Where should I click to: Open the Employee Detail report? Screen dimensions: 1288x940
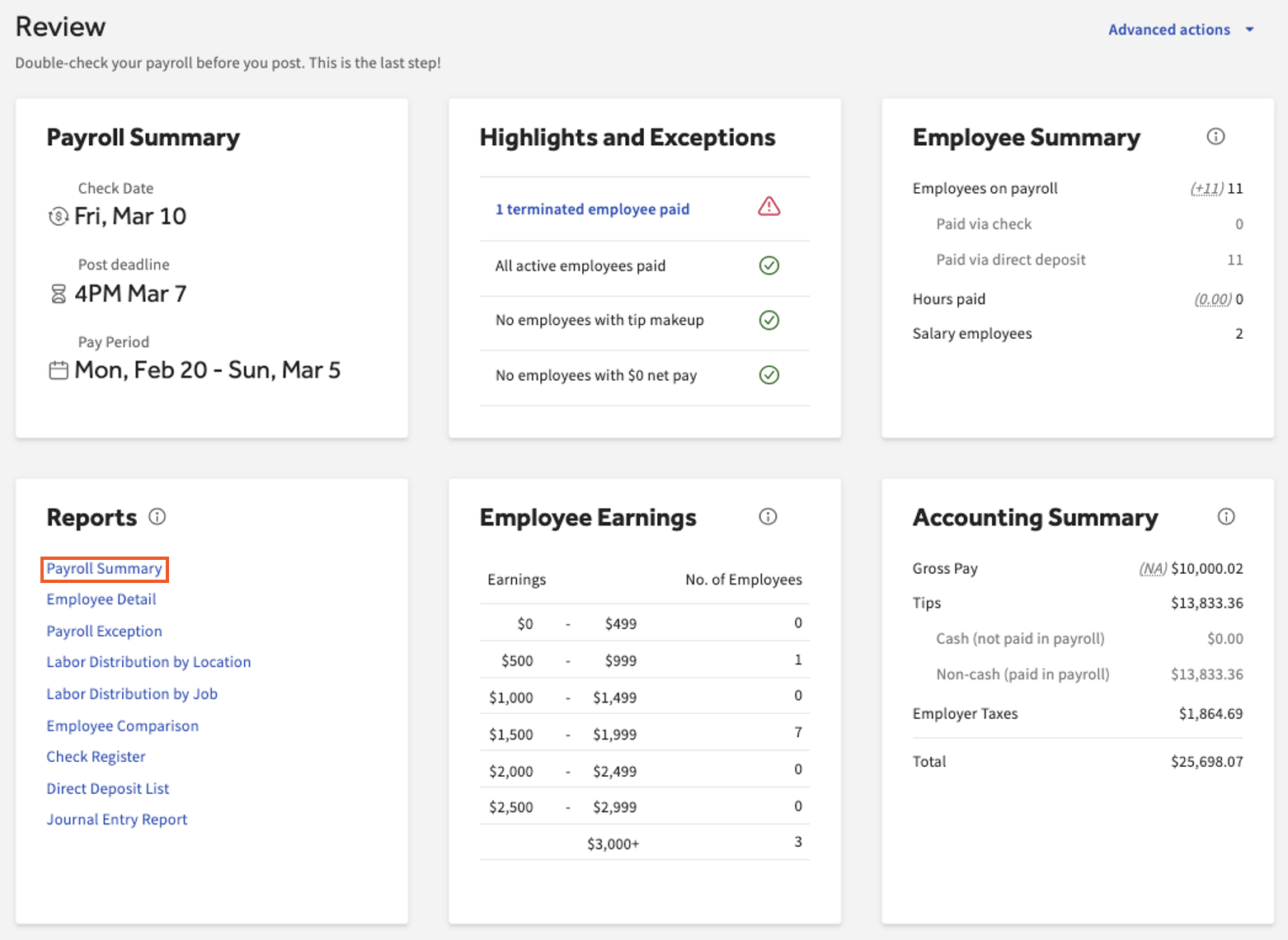(101, 599)
